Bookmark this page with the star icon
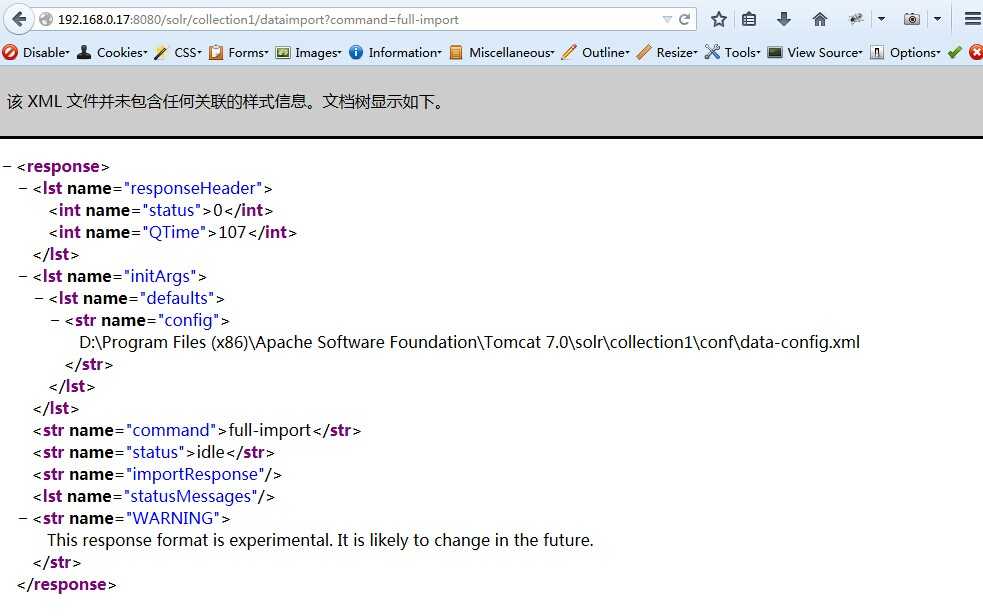Viewport: 983px width, 616px height. click(x=718, y=19)
